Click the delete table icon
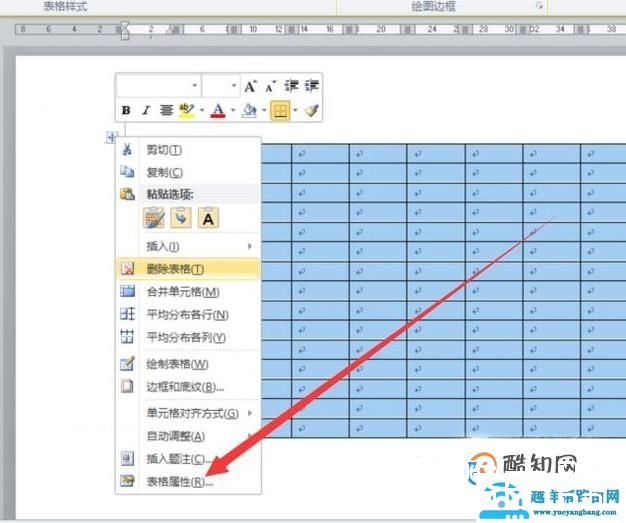626x523 pixels. pos(127,269)
